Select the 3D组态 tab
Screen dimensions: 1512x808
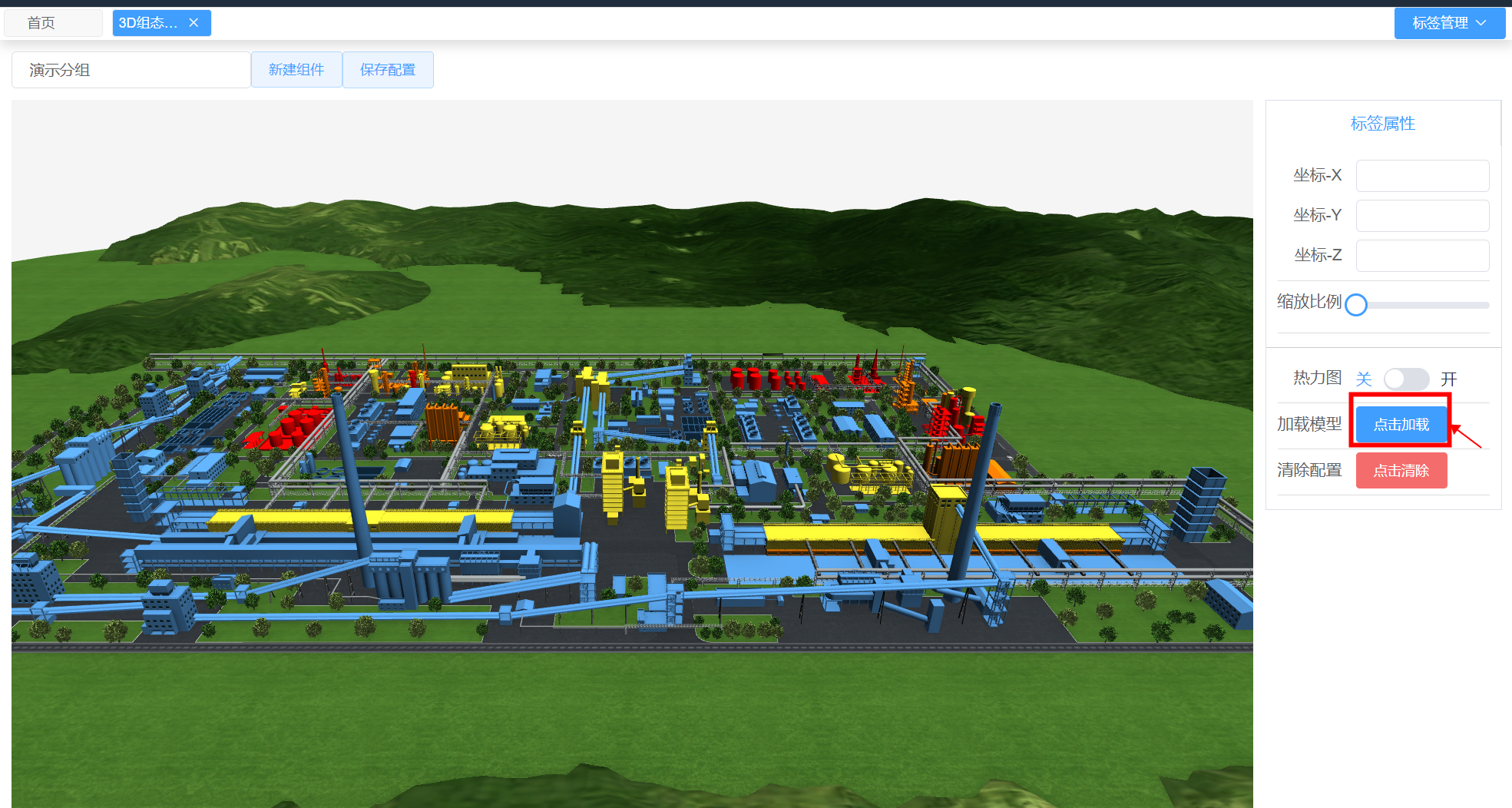149,23
